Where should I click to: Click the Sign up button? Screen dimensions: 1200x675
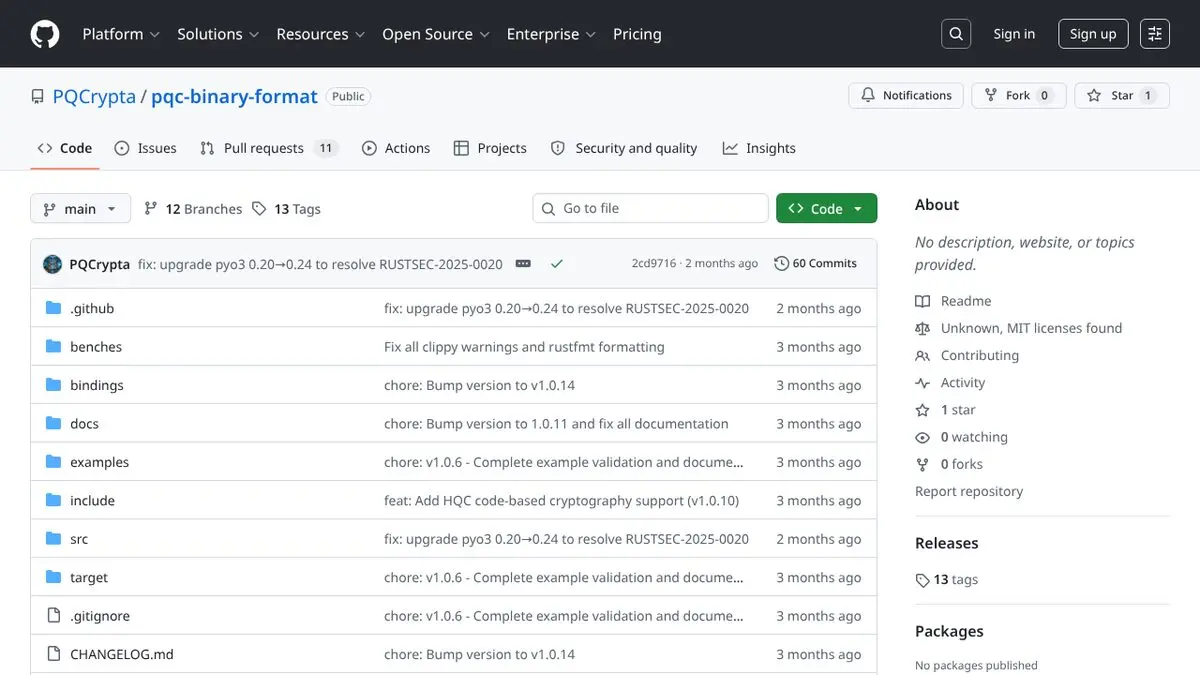pyautogui.click(x=1092, y=34)
